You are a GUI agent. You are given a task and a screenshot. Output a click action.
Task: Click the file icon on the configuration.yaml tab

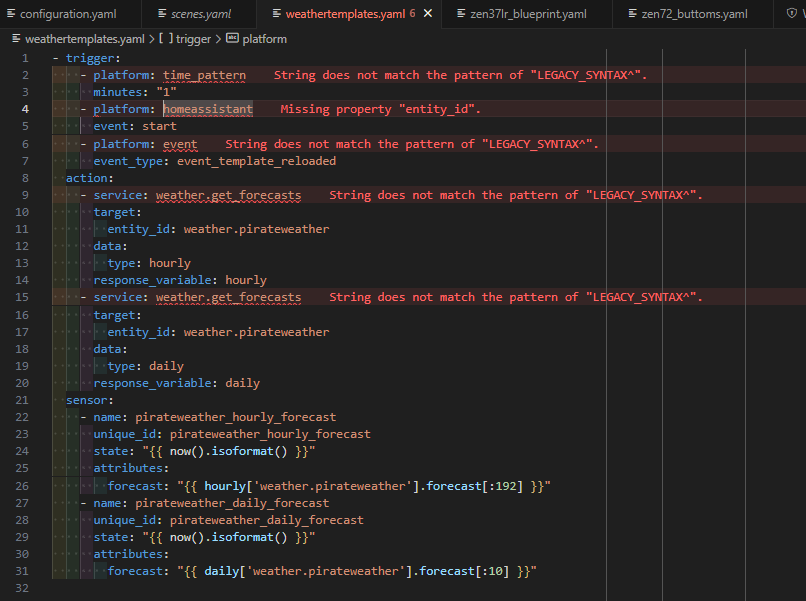click(x=11, y=14)
